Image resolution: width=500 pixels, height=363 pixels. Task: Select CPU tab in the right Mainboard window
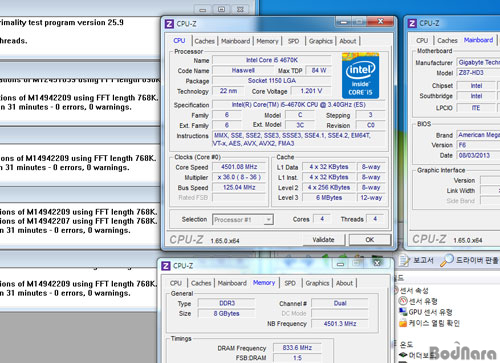[422, 40]
